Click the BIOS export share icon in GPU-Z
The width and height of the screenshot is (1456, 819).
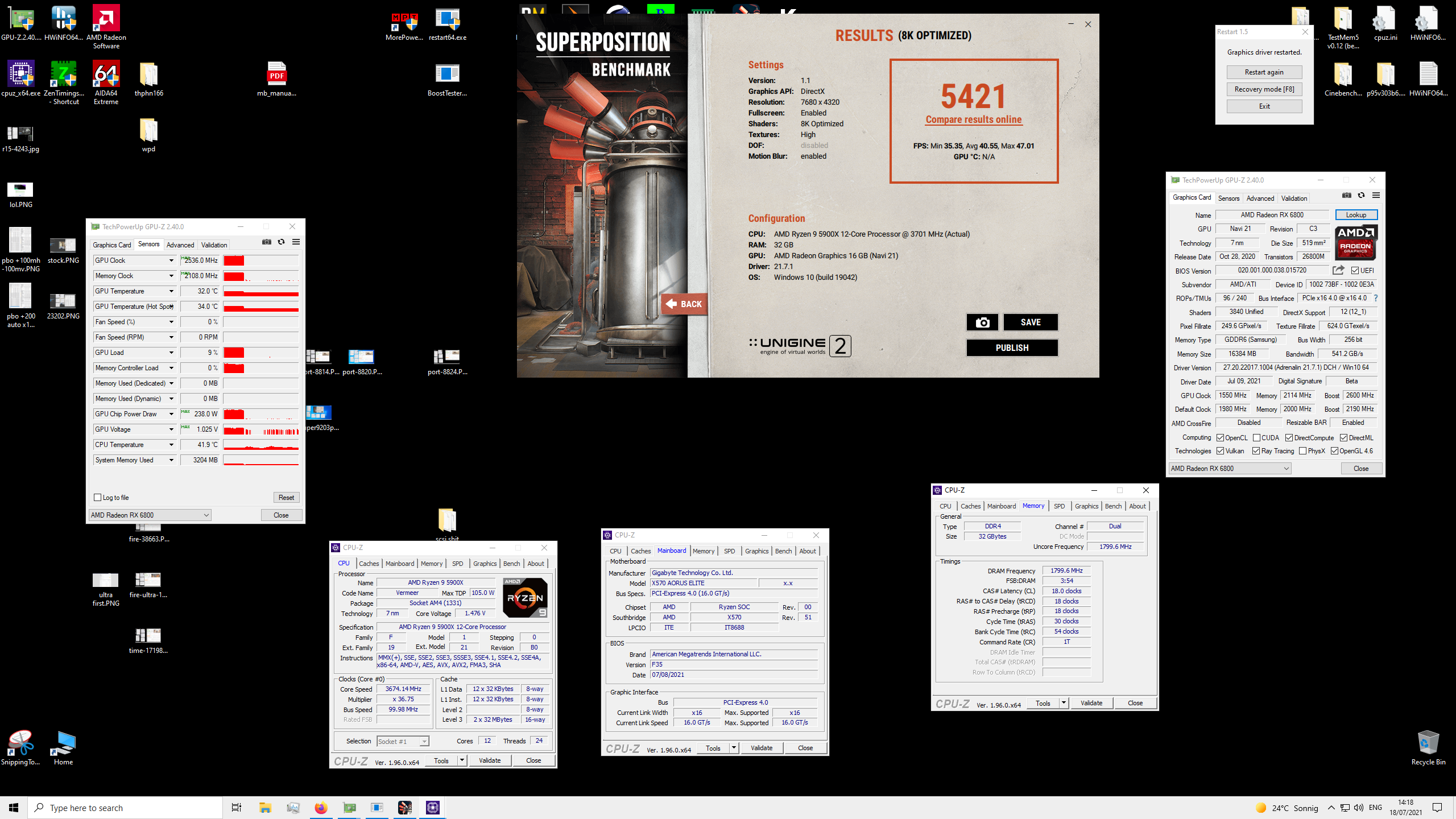(x=1338, y=270)
